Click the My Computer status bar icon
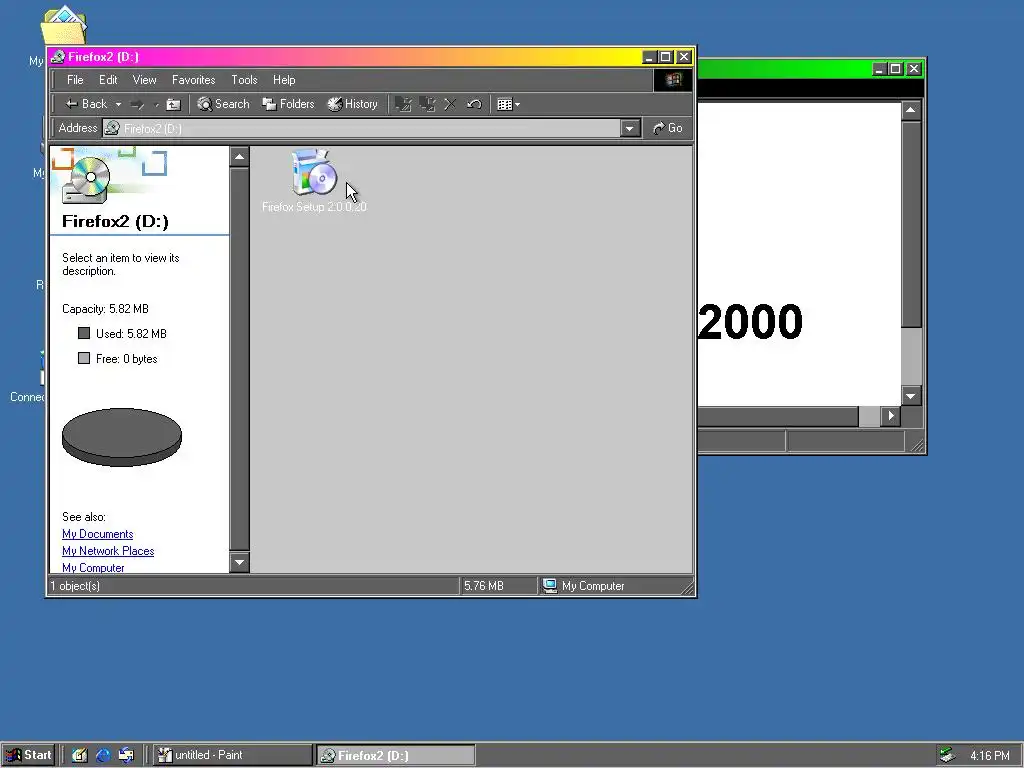 tap(550, 586)
